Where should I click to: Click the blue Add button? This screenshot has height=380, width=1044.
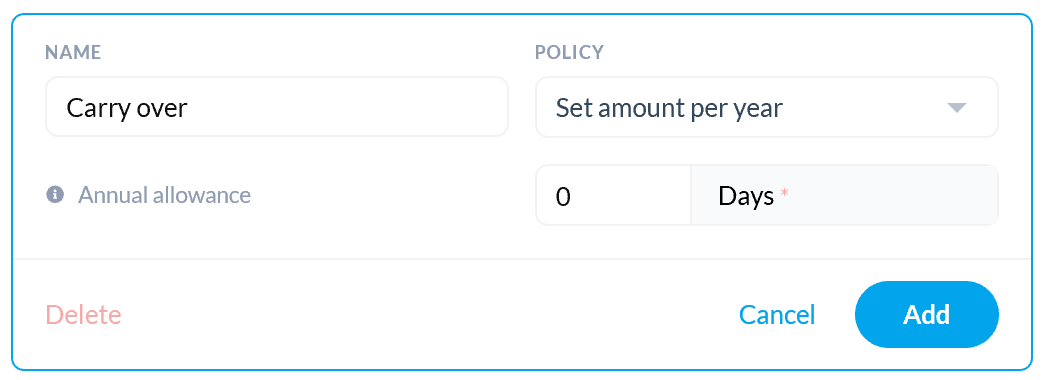[926, 315]
